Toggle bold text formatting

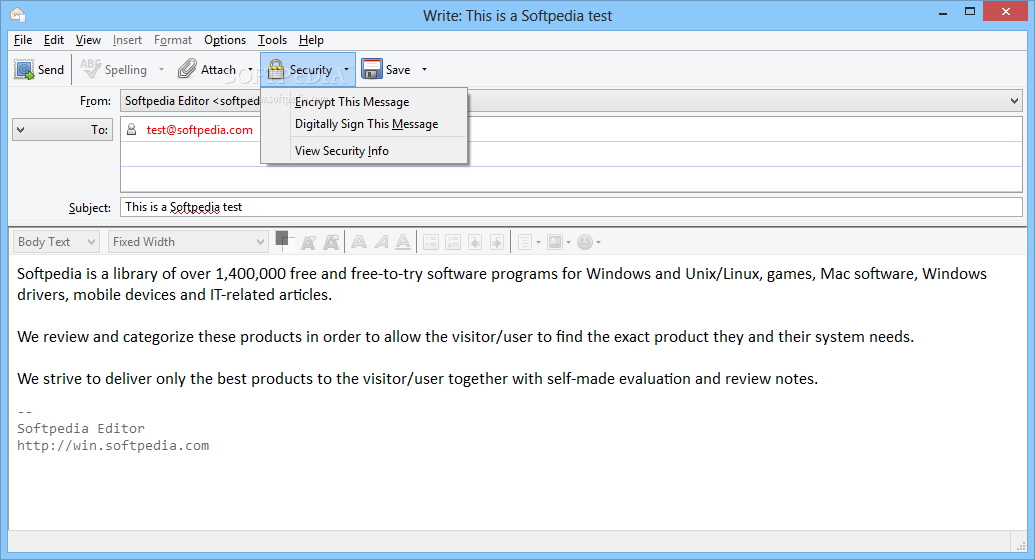359,242
